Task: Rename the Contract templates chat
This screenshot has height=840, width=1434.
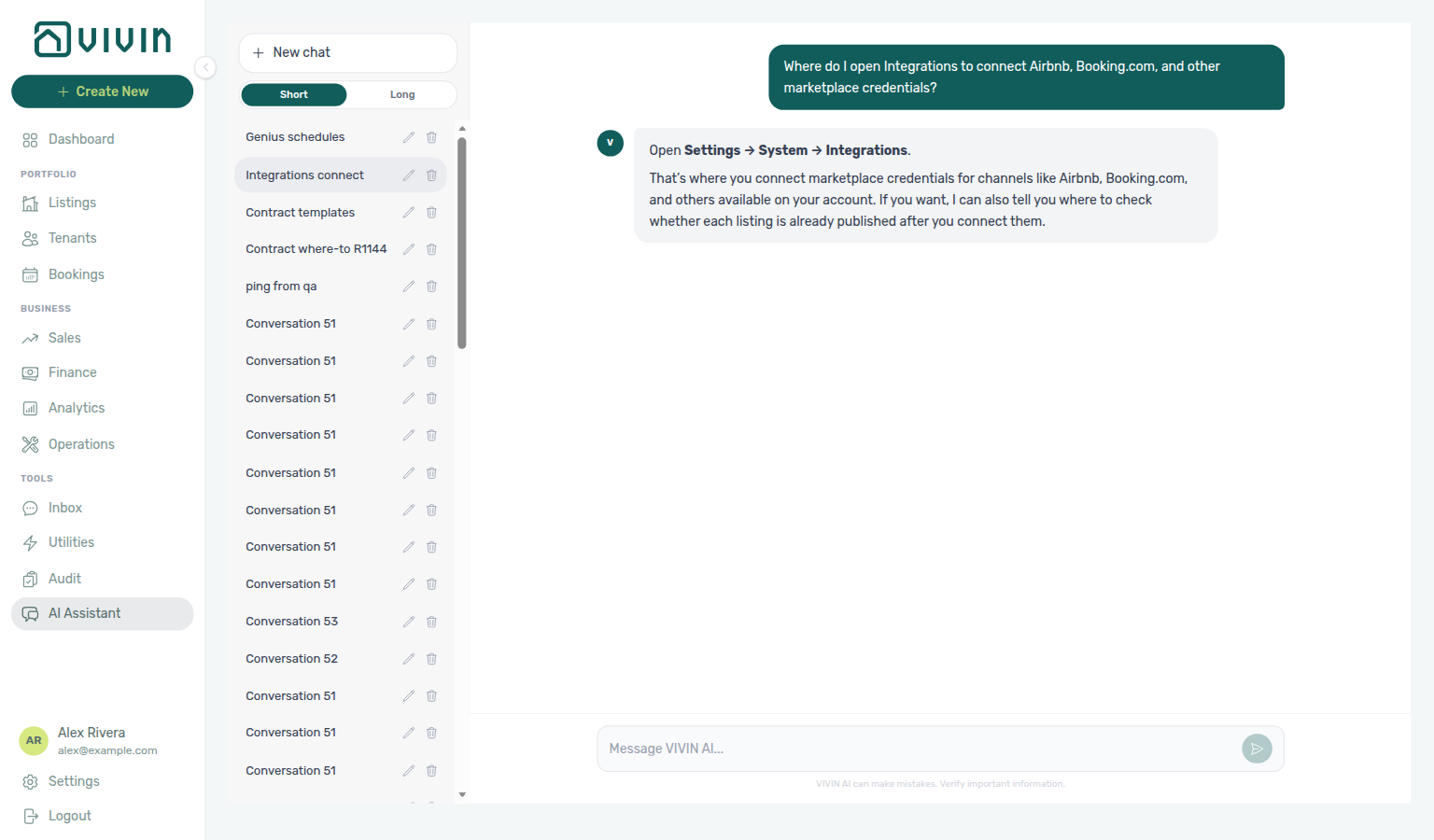Action: coord(408,213)
